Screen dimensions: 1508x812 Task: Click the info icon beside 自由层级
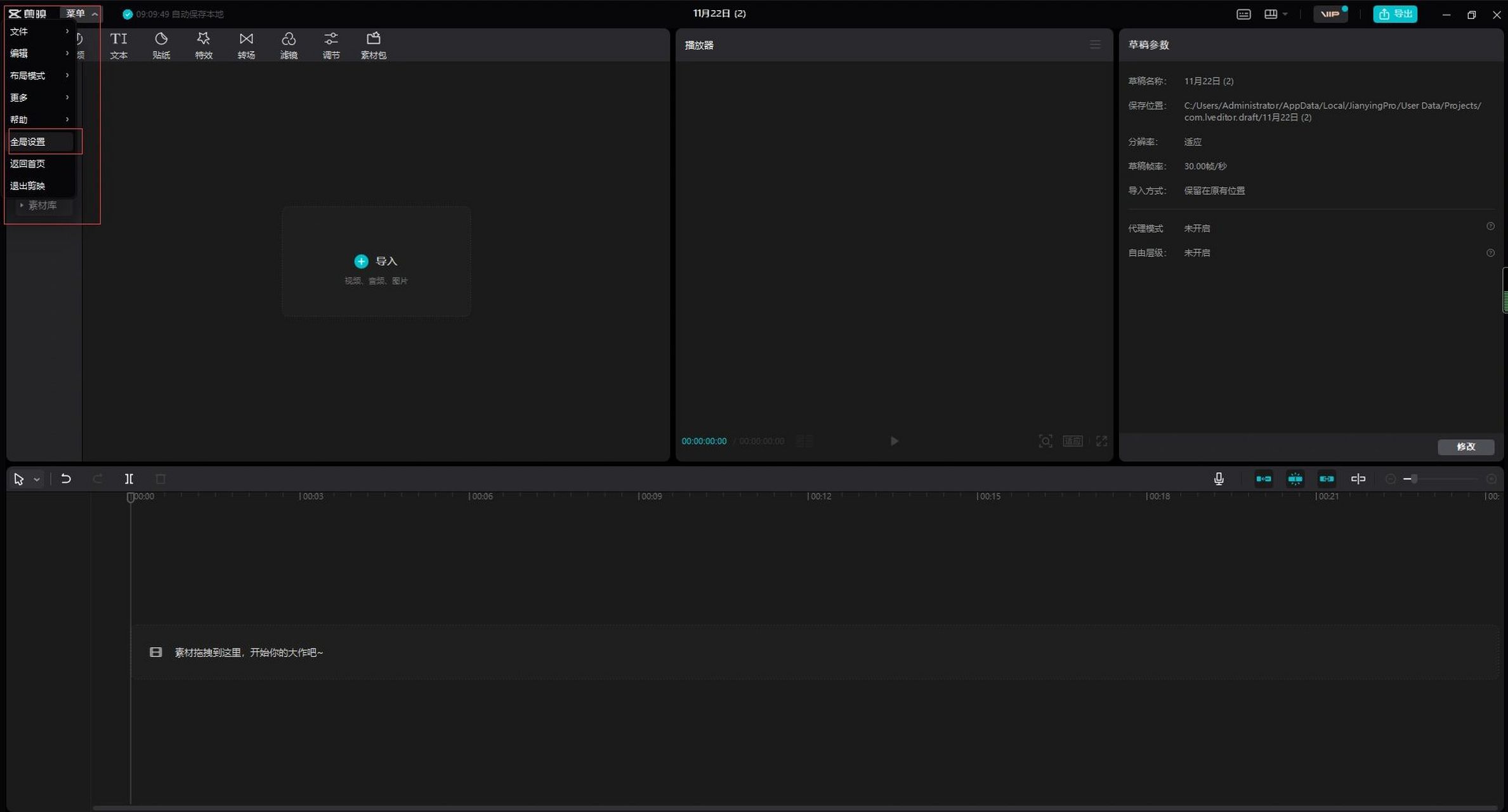(x=1490, y=253)
